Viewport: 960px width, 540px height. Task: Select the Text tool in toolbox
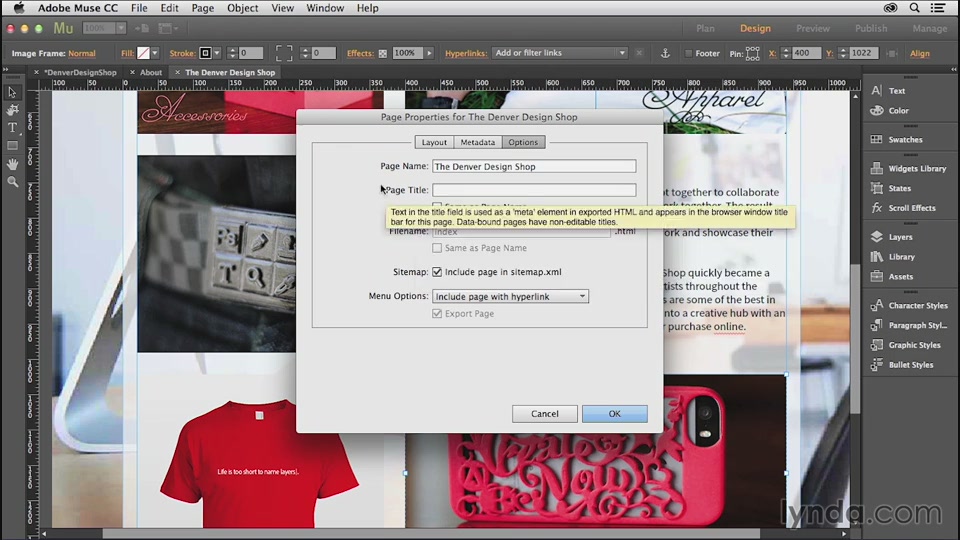point(12,128)
